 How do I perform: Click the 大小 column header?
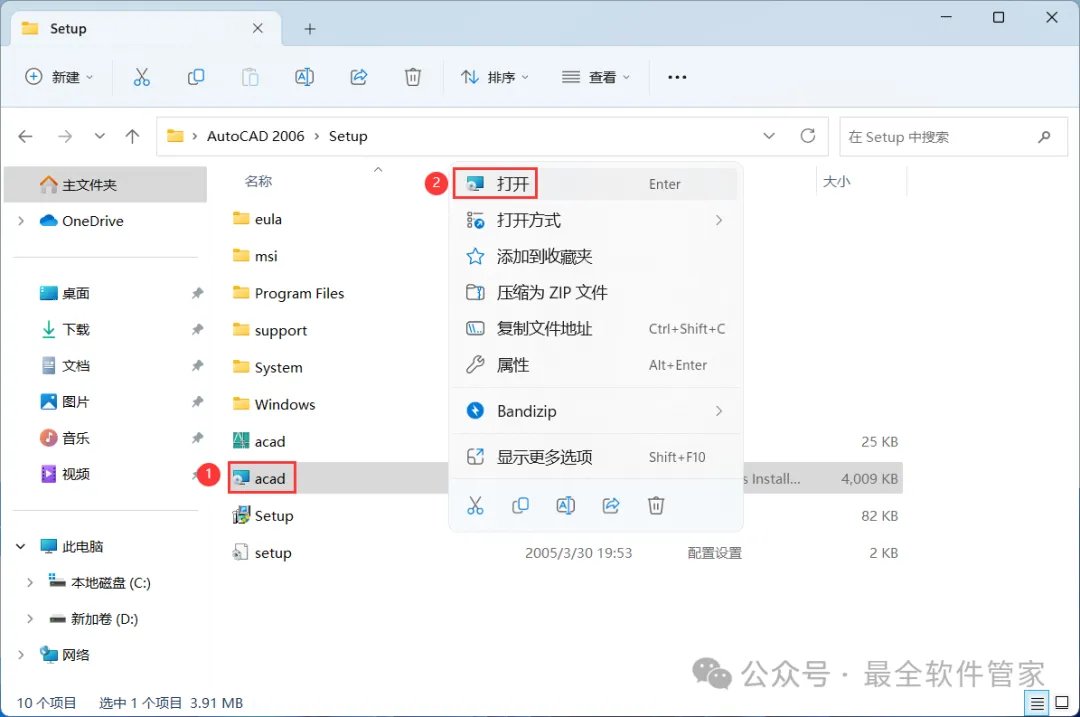click(836, 181)
